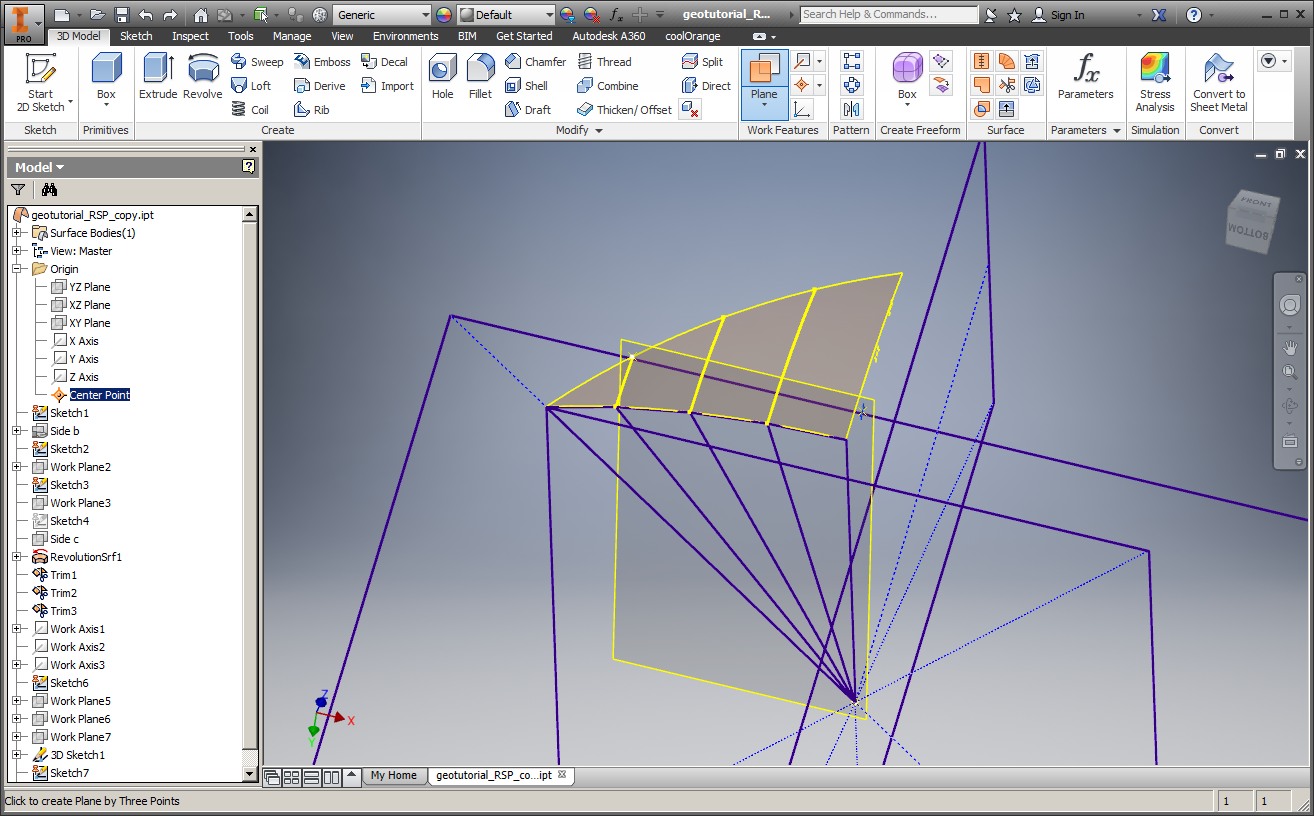Select Work Axis2 in browser
The width and height of the screenshot is (1314, 816).
click(77, 647)
